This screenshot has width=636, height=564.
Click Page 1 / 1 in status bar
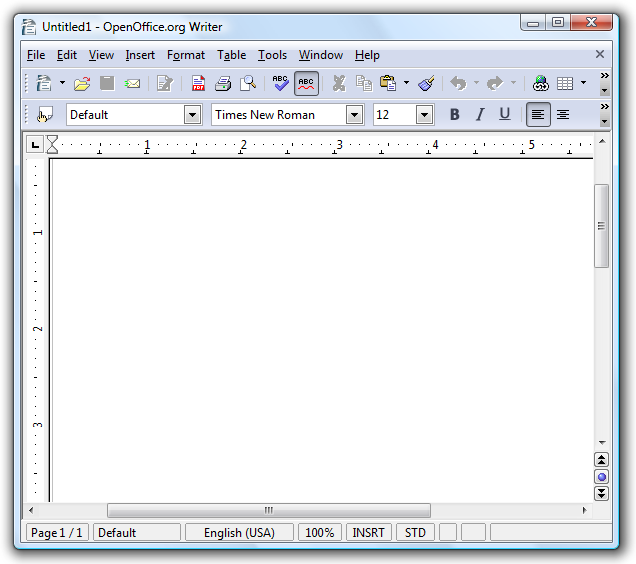coord(57,532)
